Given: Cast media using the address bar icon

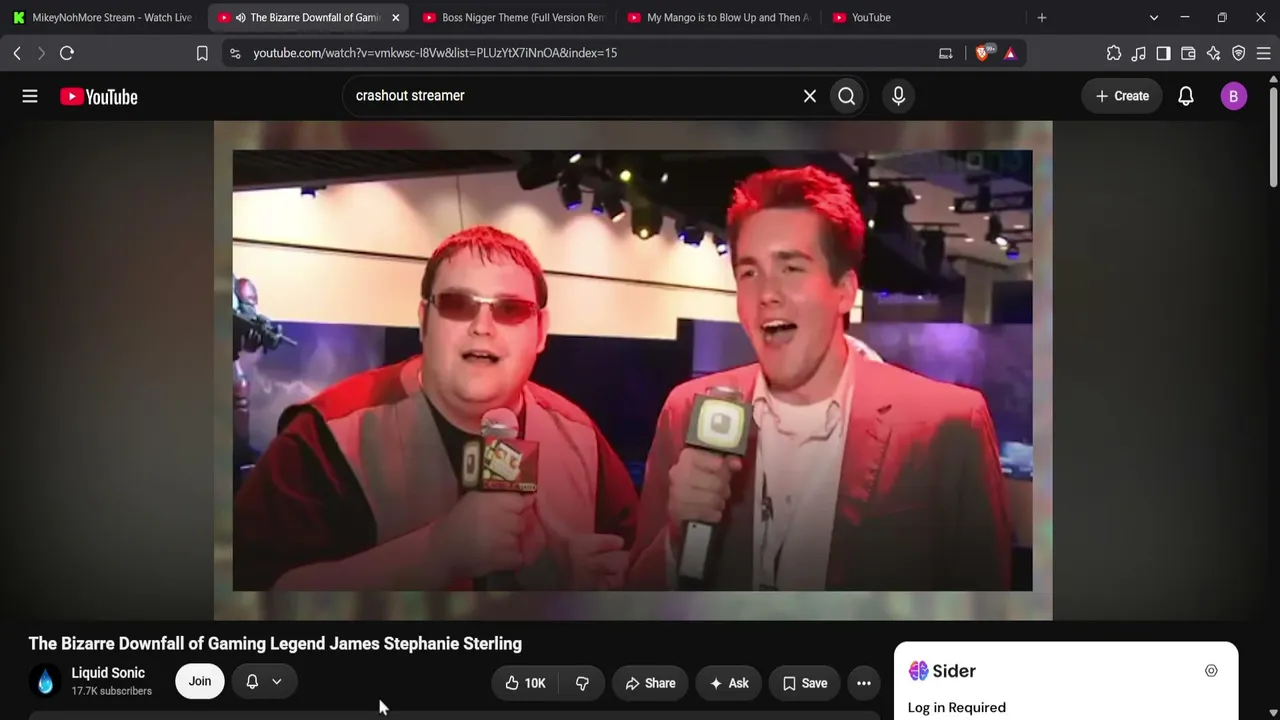Looking at the screenshot, I should coord(945,53).
